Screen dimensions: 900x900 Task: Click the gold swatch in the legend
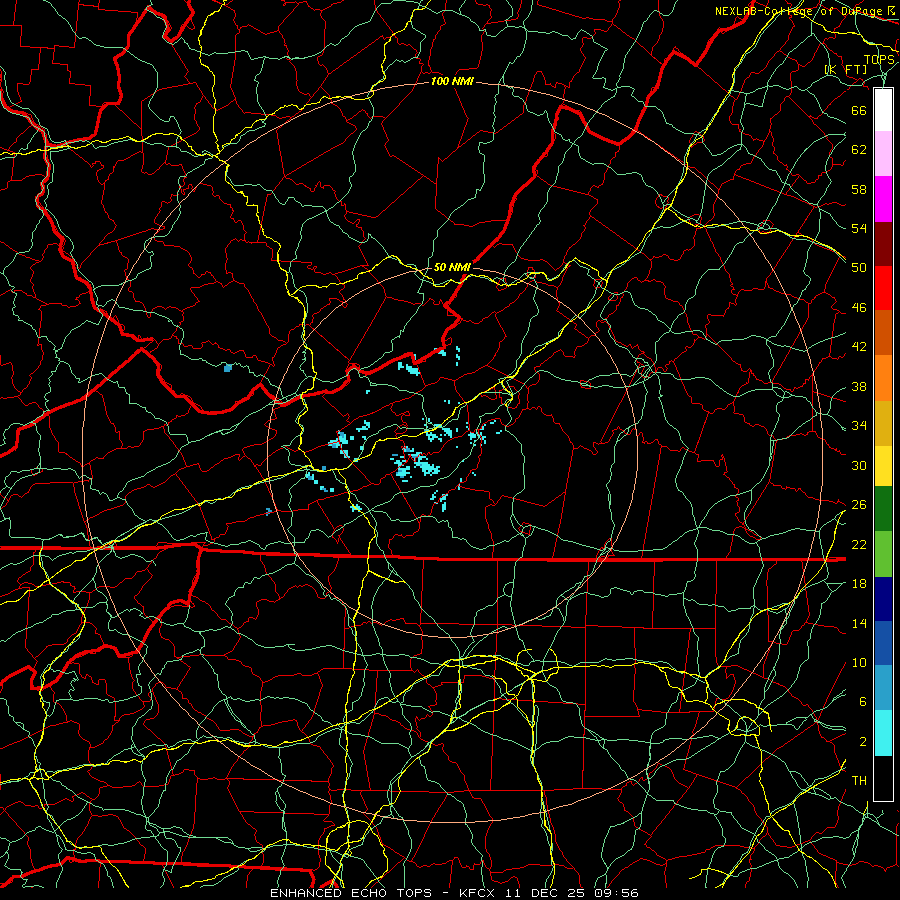click(883, 423)
